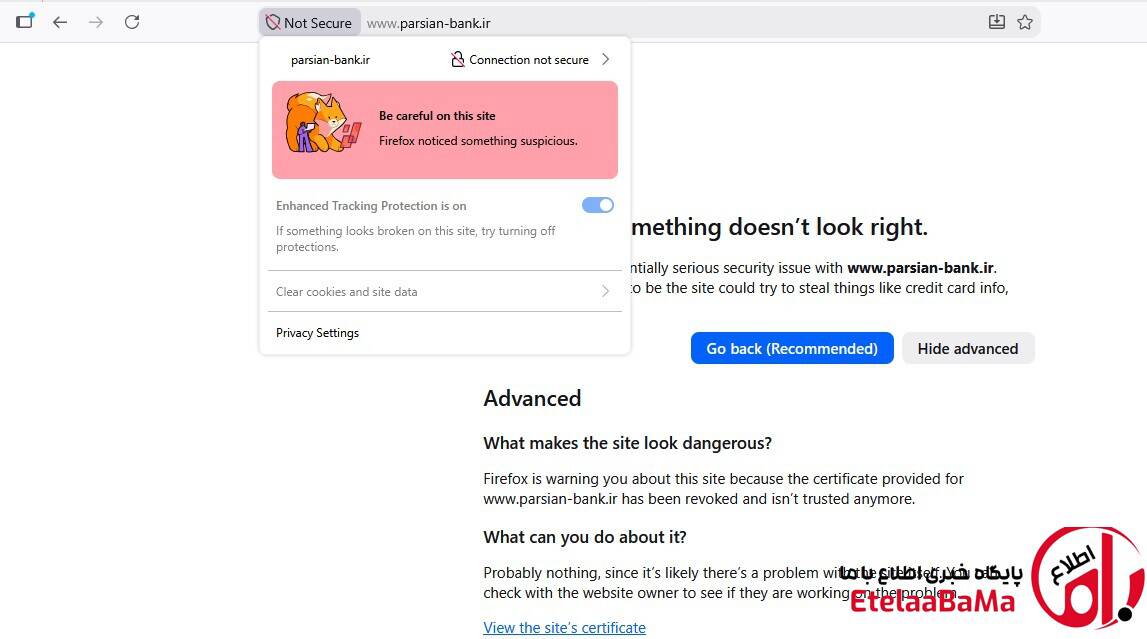Open Privacy Settings from the panel
This screenshot has height=639, width=1147.
[x=317, y=333]
